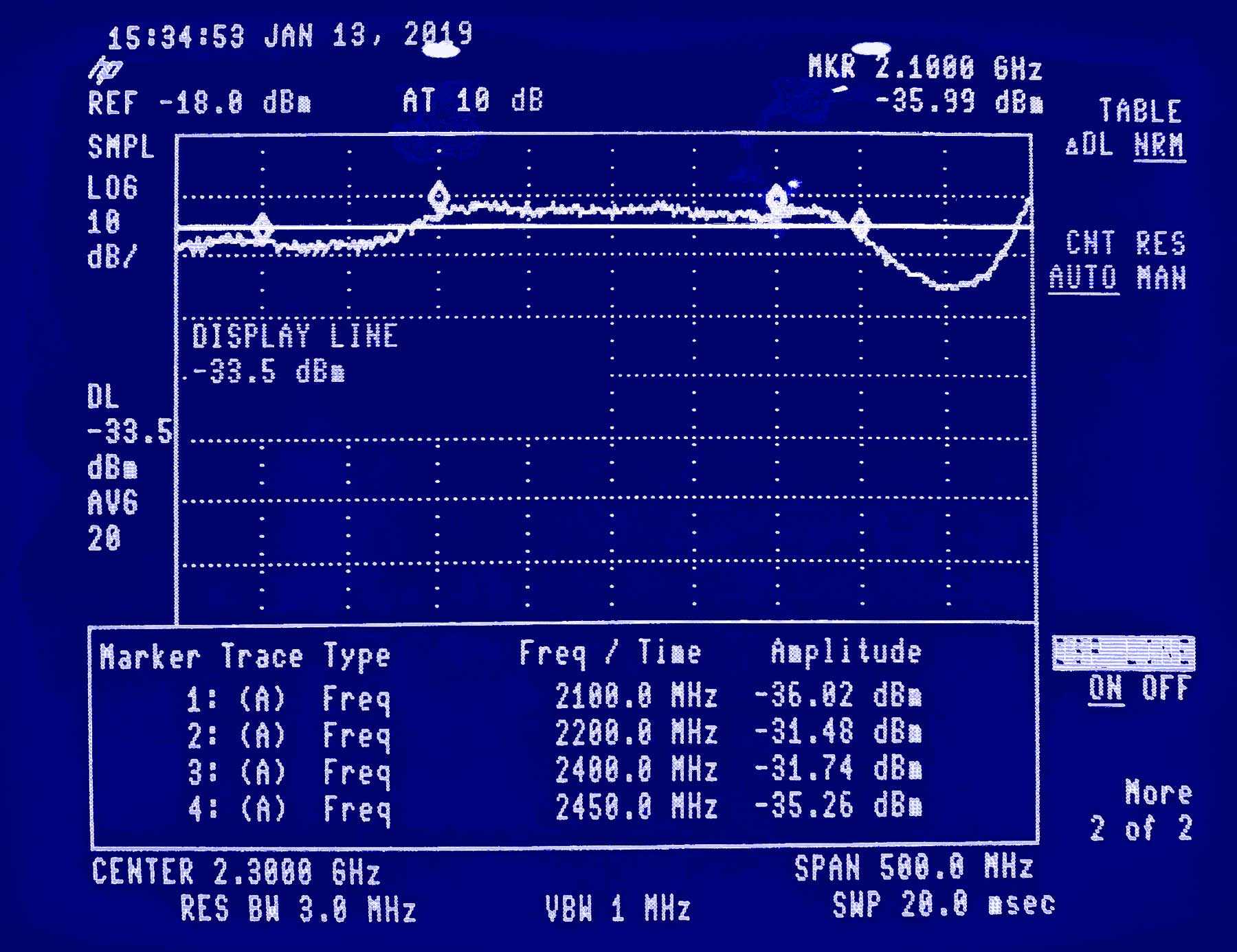Click the HP logo in top-left corner
Viewport: 1237px width, 952px height.
click(x=104, y=69)
